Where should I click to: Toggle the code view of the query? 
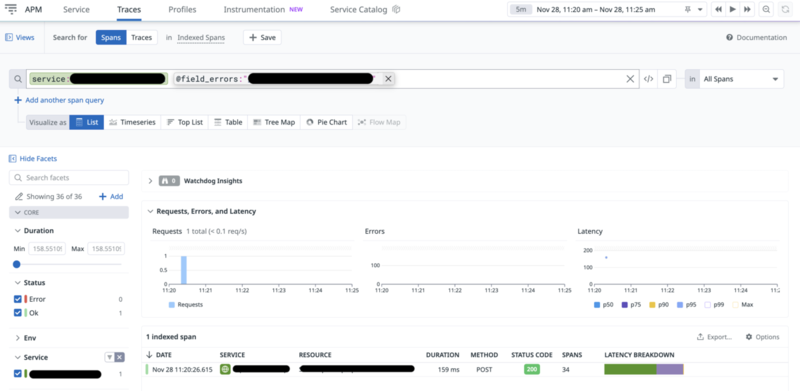coord(648,79)
